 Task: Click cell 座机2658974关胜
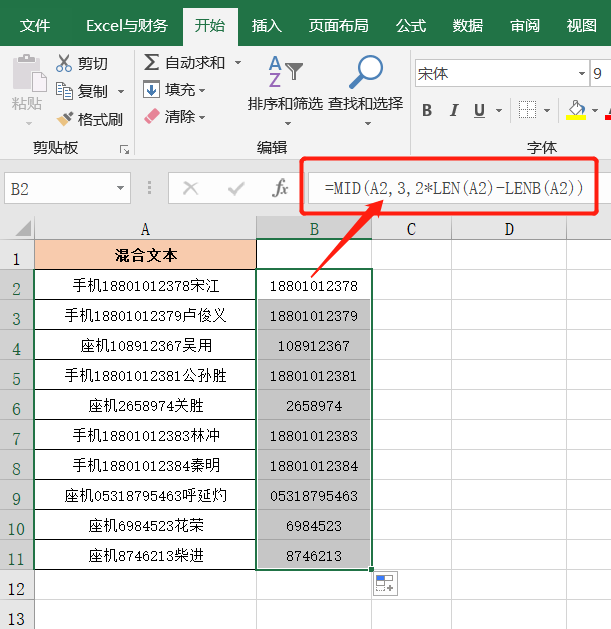[145, 405]
